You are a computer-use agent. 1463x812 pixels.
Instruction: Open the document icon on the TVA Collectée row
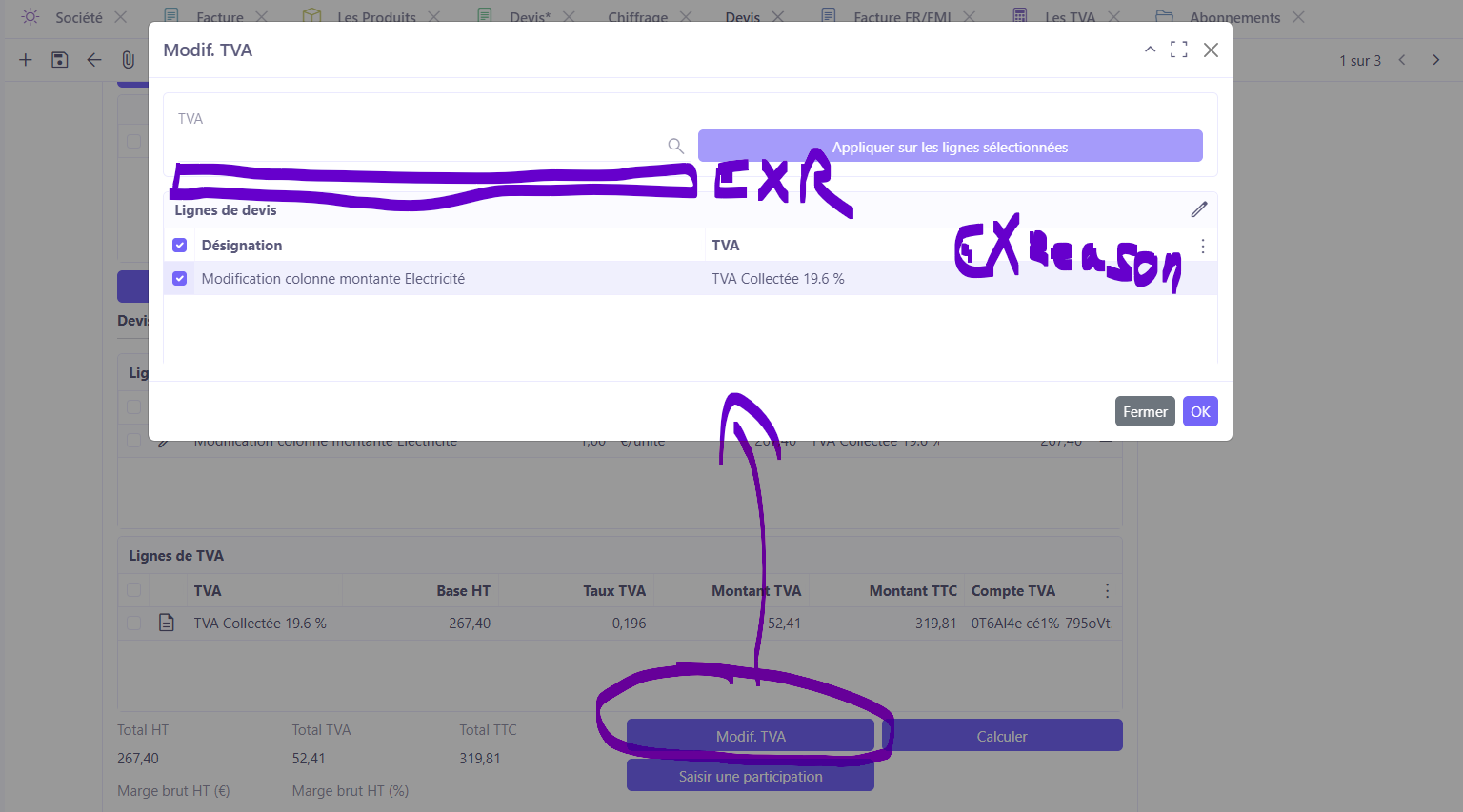coord(167,623)
